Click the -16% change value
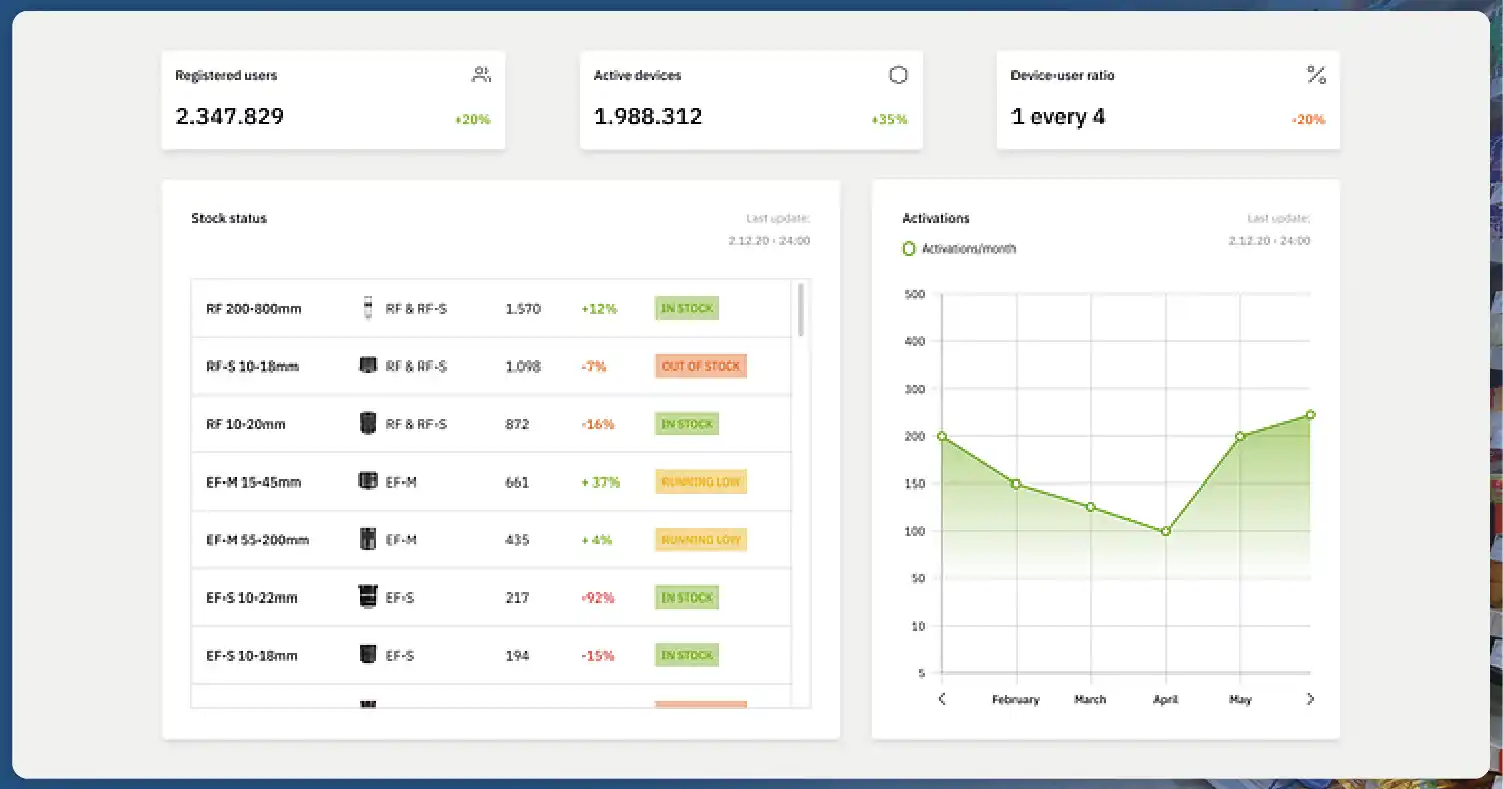 tap(598, 424)
